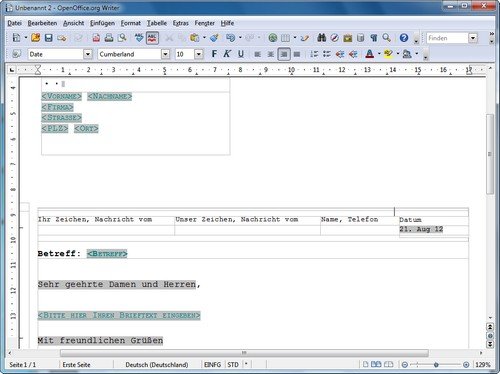Open the Paste options dropdown arrow
This screenshot has height=374, width=500.
(x=204, y=38)
